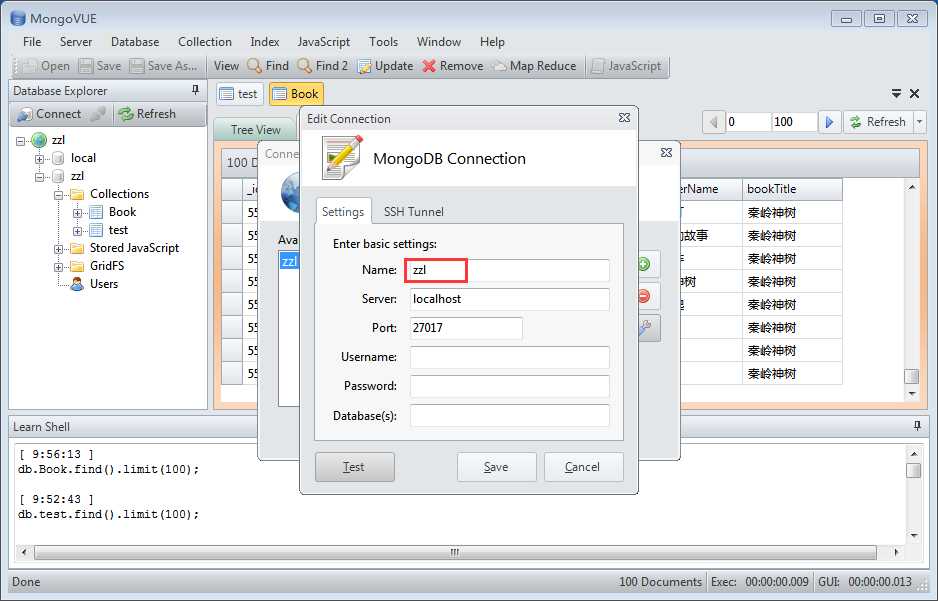Viewport: 938px width, 601px height.
Task: Select the Book collection in tree
Action: 113,212
